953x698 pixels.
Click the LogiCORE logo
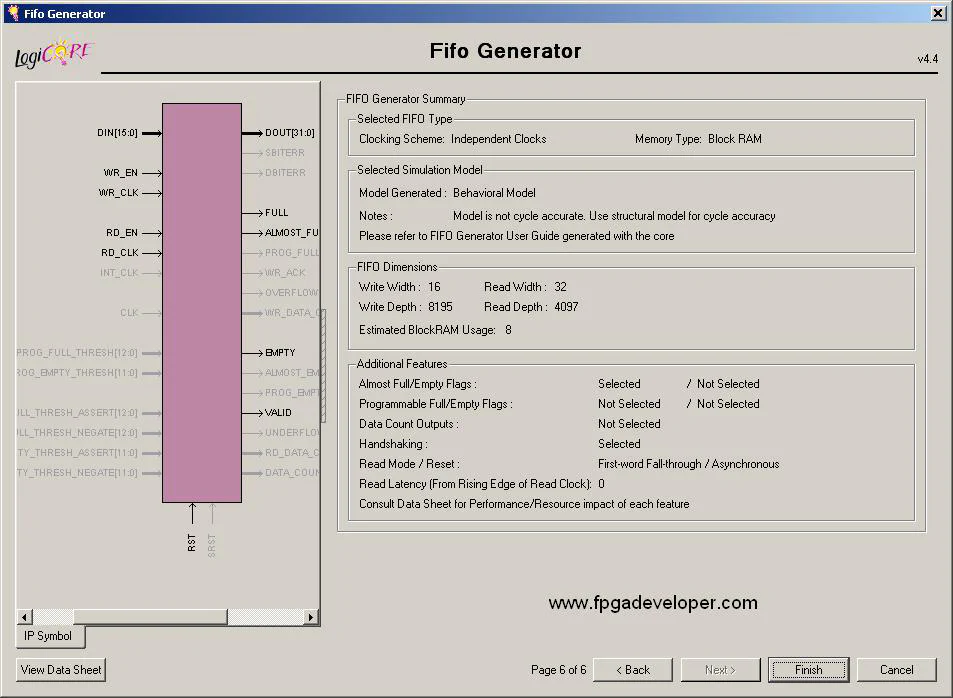tap(53, 55)
